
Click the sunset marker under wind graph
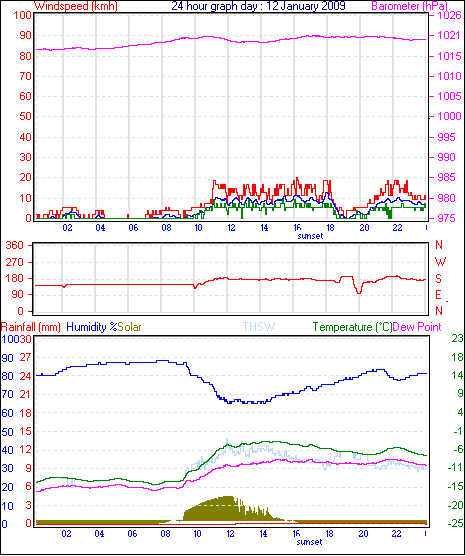point(310,236)
